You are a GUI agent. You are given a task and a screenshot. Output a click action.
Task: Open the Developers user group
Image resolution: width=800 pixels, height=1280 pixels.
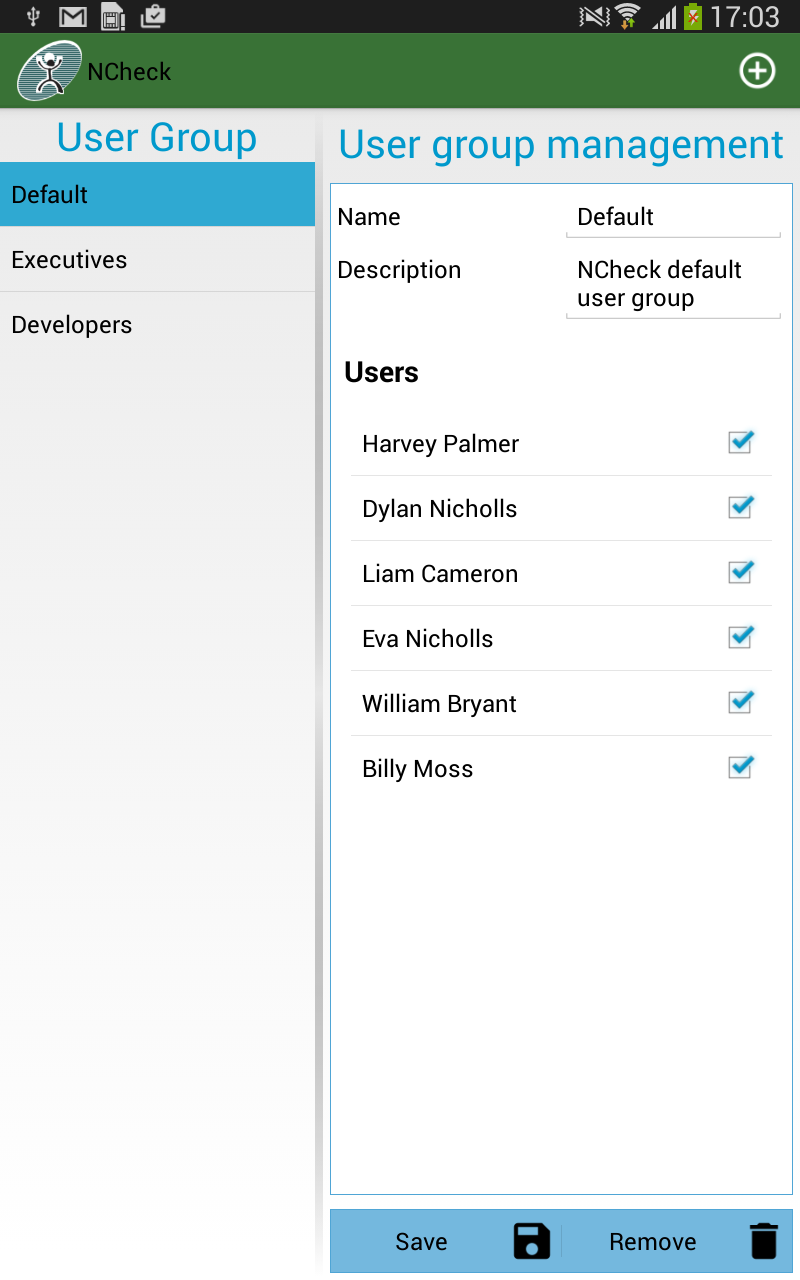pos(157,325)
